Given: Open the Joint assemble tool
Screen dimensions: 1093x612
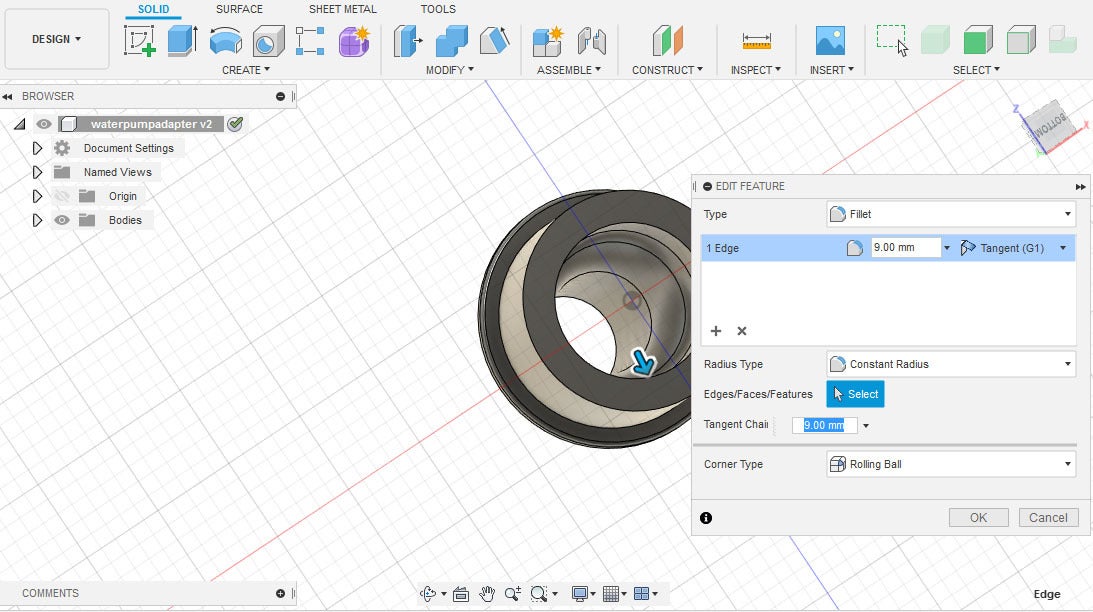Looking at the screenshot, I should [x=592, y=41].
